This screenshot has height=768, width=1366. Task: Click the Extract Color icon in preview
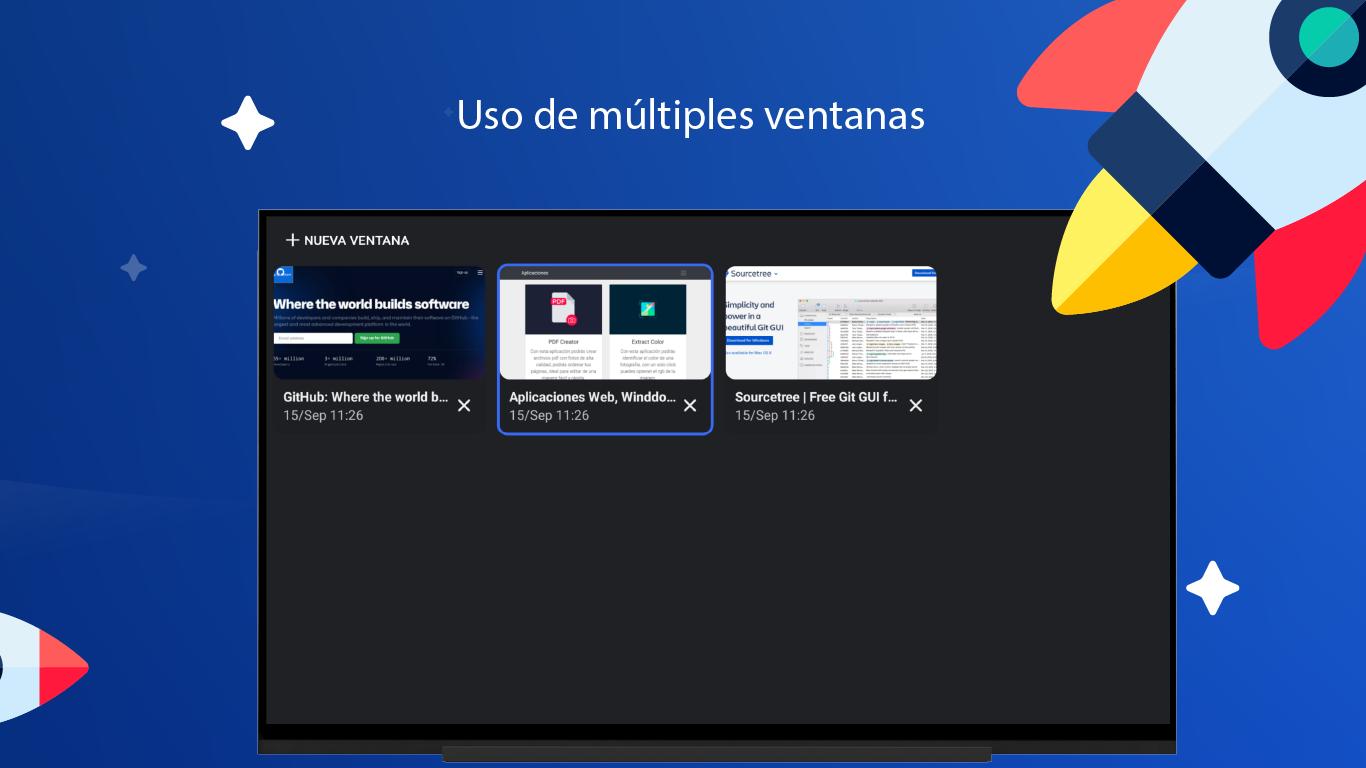coord(647,309)
